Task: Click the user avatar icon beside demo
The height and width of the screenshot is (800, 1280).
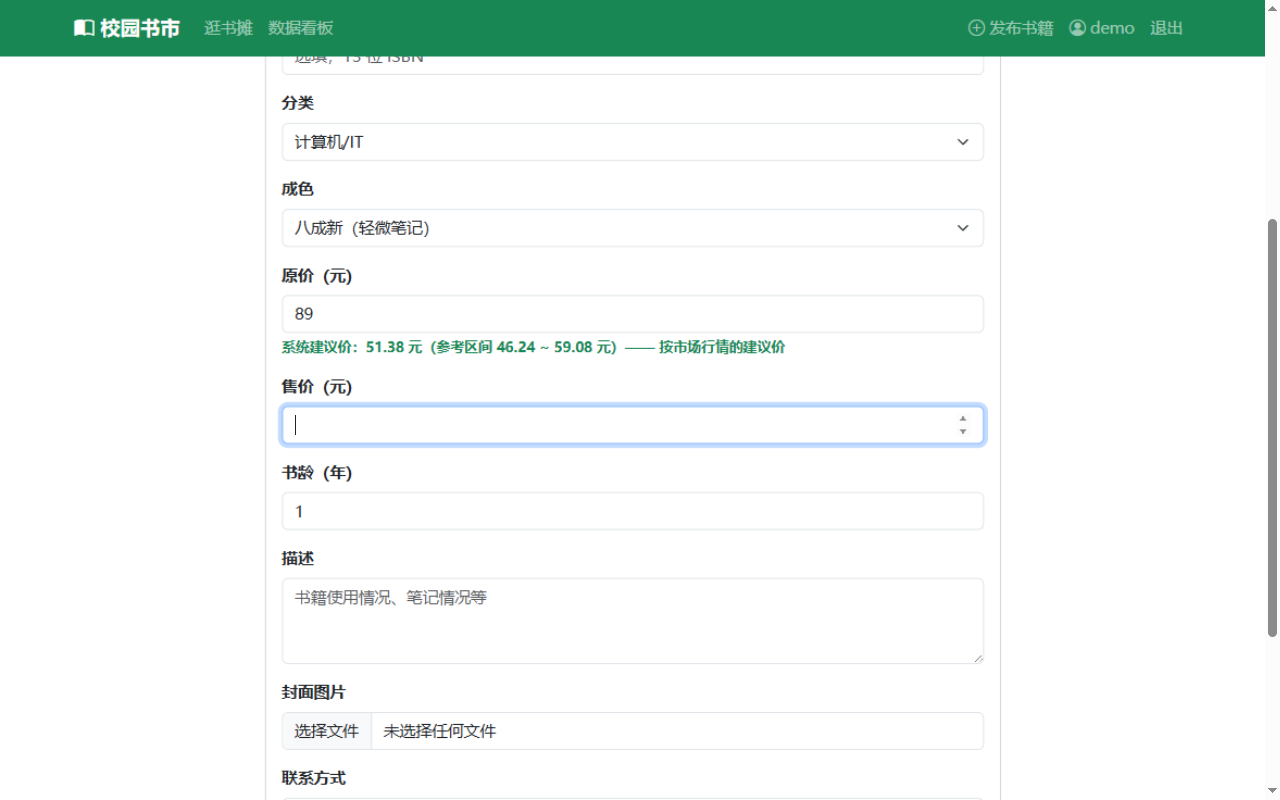Action: (1077, 28)
